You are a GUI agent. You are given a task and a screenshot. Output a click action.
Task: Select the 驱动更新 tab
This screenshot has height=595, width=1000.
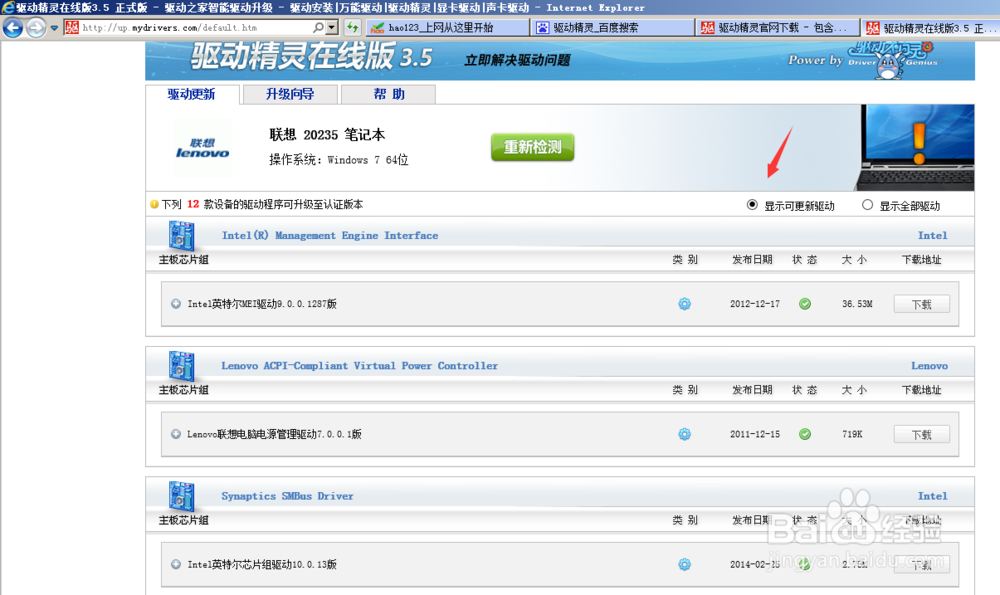192,94
